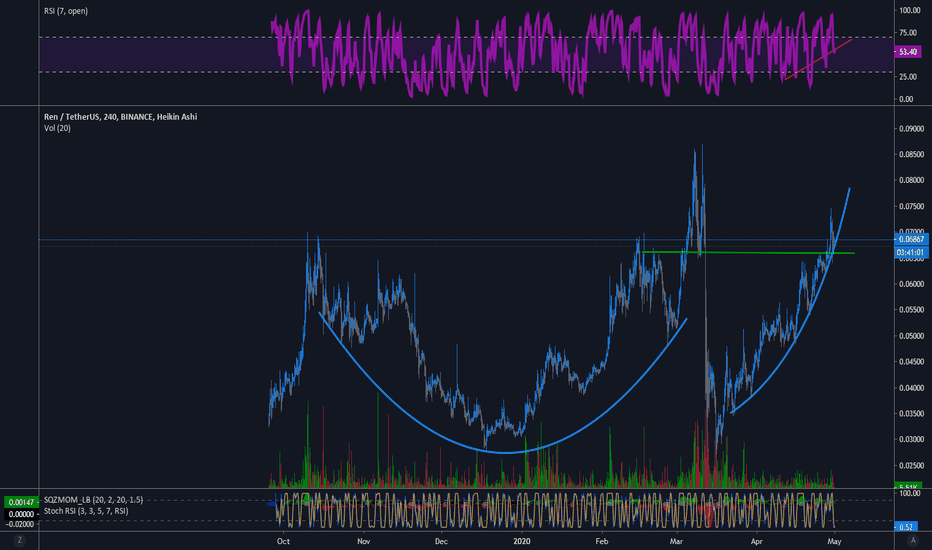The width and height of the screenshot is (932, 550).
Task: Click the SQZMOM_LB indicator label
Action: point(93,499)
